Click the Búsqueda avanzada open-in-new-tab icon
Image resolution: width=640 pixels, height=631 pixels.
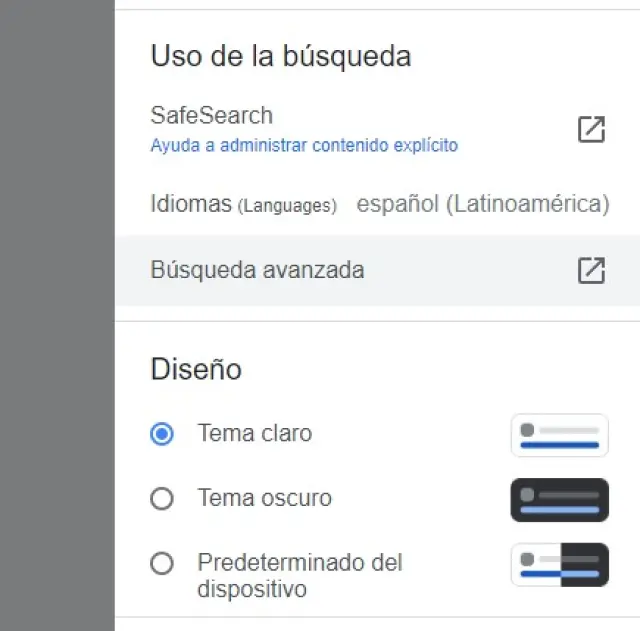591,270
